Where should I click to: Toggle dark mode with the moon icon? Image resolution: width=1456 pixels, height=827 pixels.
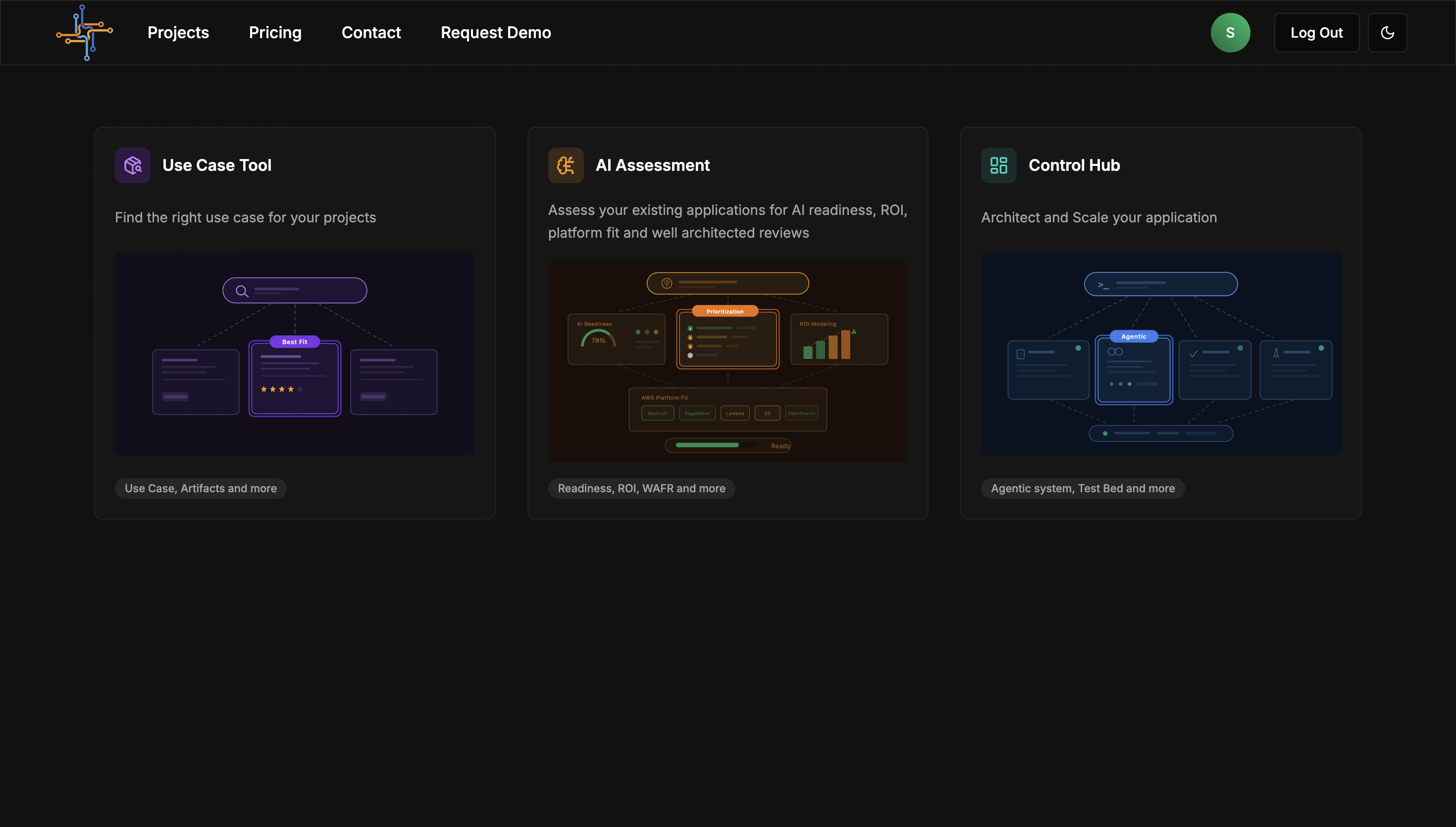[1387, 32]
